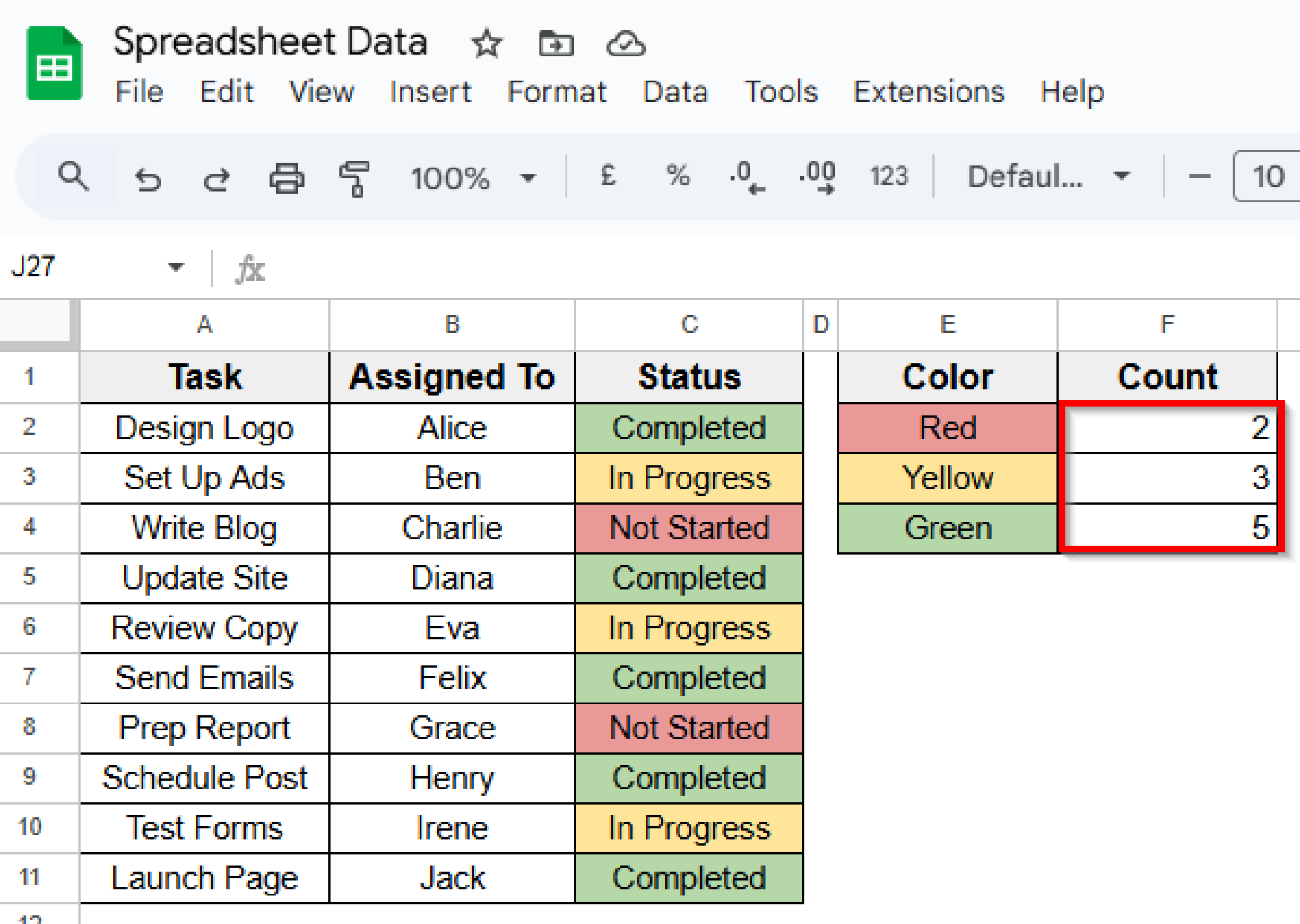Star the Spreadsheet Data document

486,44
